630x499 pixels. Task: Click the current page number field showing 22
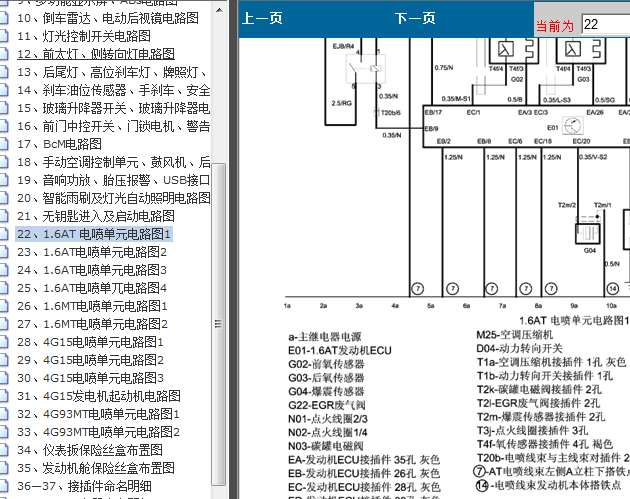605,25
